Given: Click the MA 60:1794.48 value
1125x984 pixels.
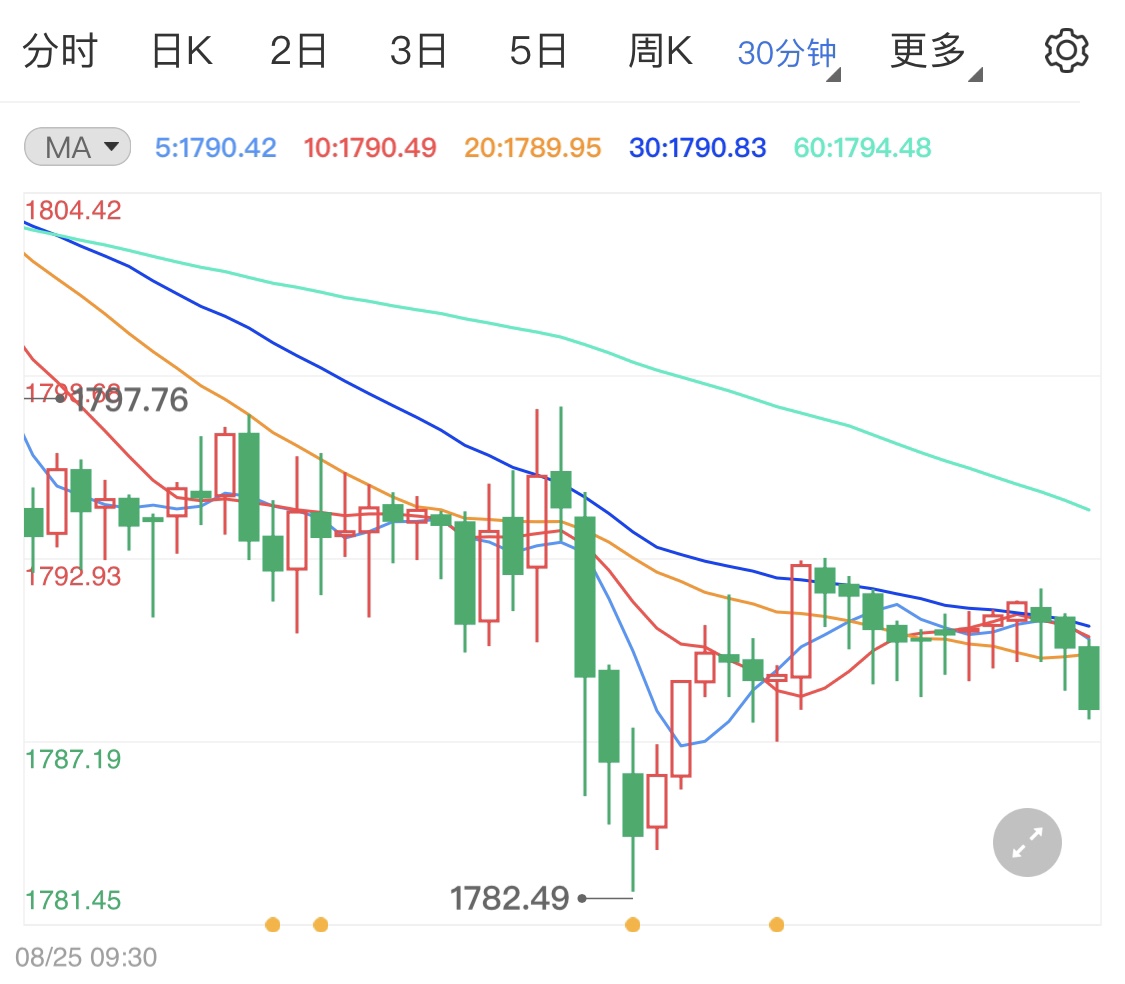Looking at the screenshot, I should 862,148.
